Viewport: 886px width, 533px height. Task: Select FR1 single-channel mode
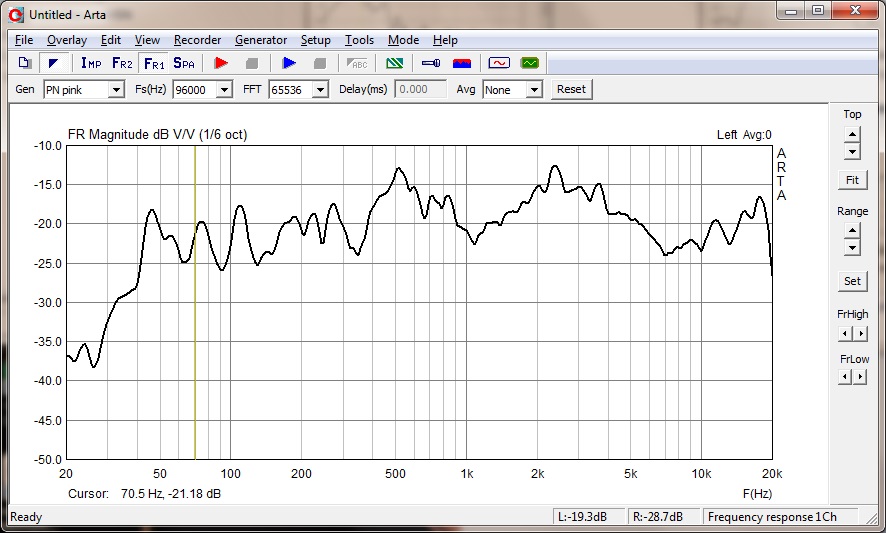point(154,63)
